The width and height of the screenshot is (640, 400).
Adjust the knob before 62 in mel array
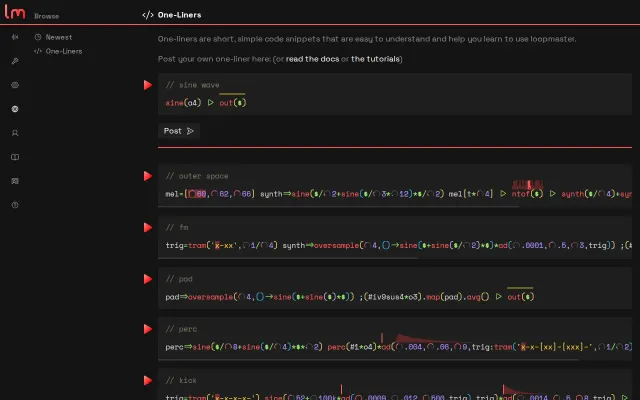[215, 194]
